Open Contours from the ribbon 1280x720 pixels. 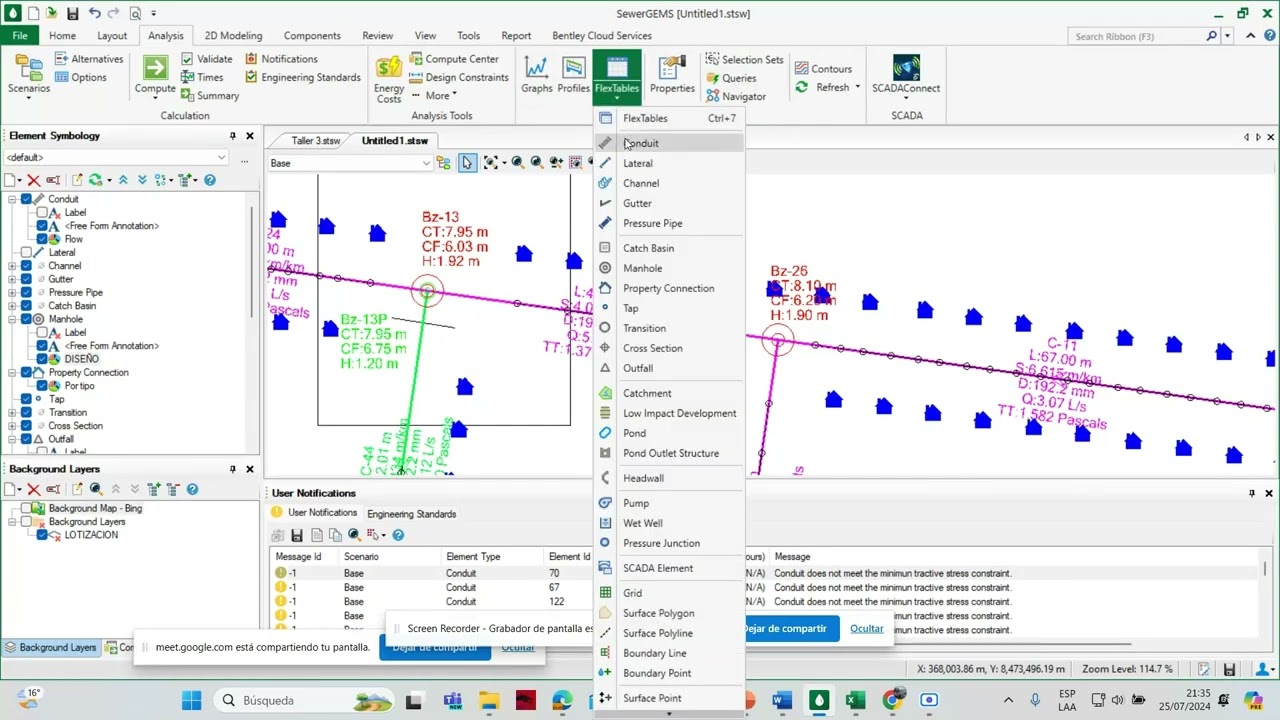coord(823,69)
